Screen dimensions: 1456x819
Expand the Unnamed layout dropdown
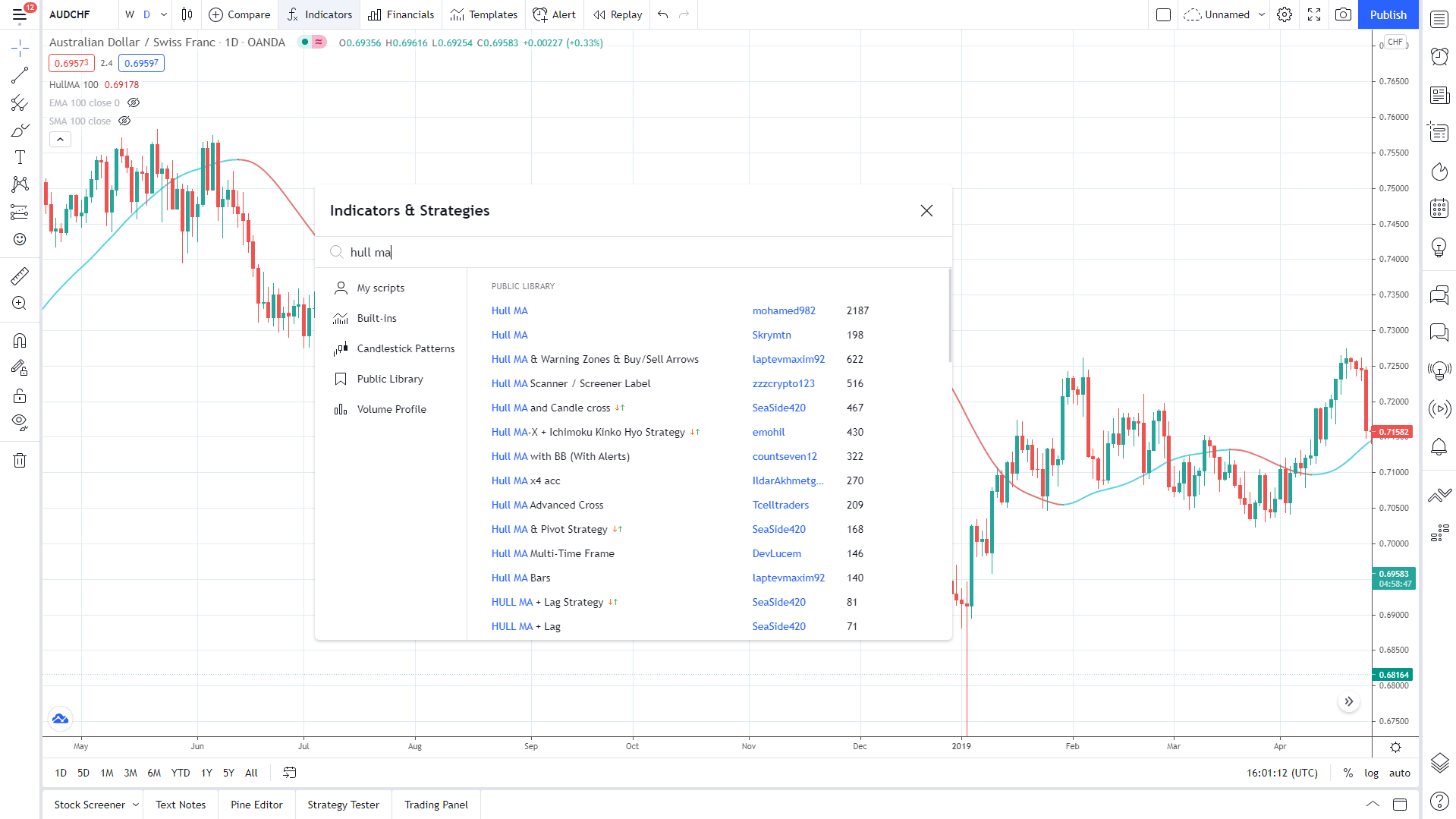tap(1262, 14)
